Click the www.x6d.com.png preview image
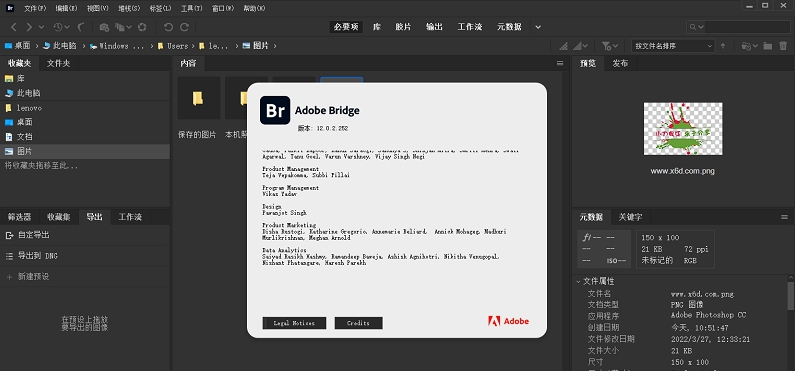Viewport: 795px width, 371px height. [683, 128]
